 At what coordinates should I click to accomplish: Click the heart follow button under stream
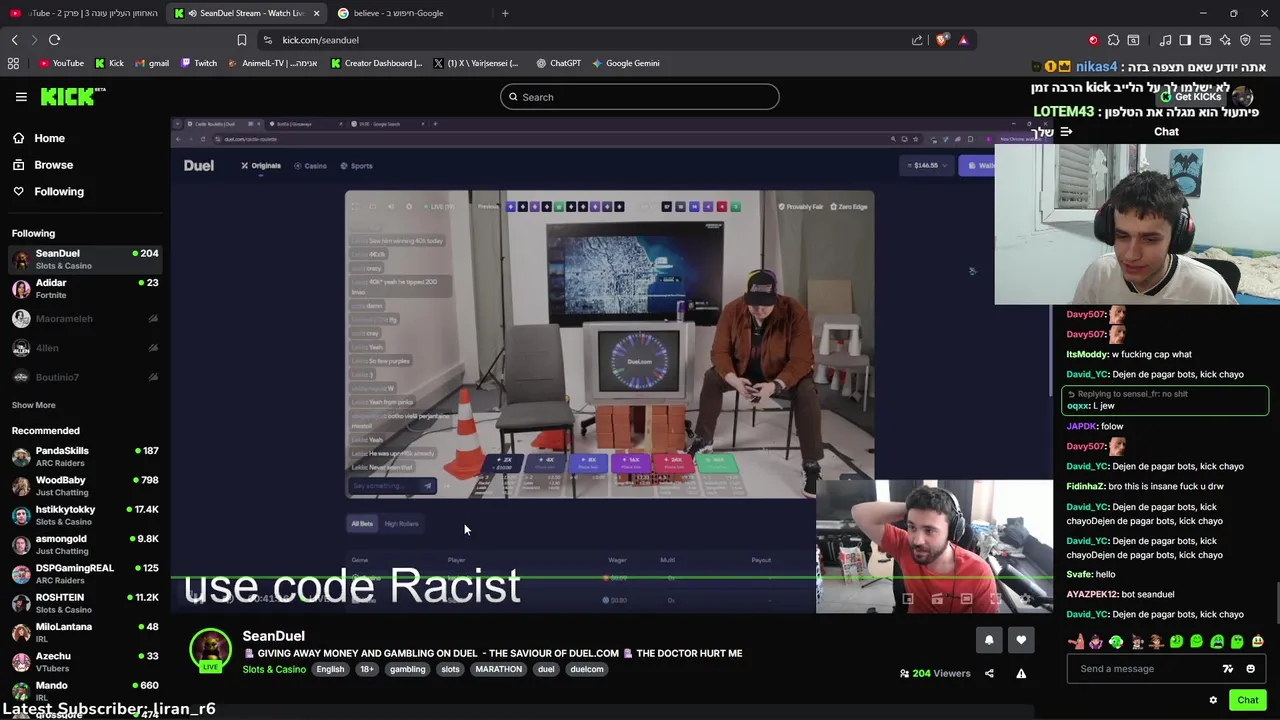pos(1021,640)
